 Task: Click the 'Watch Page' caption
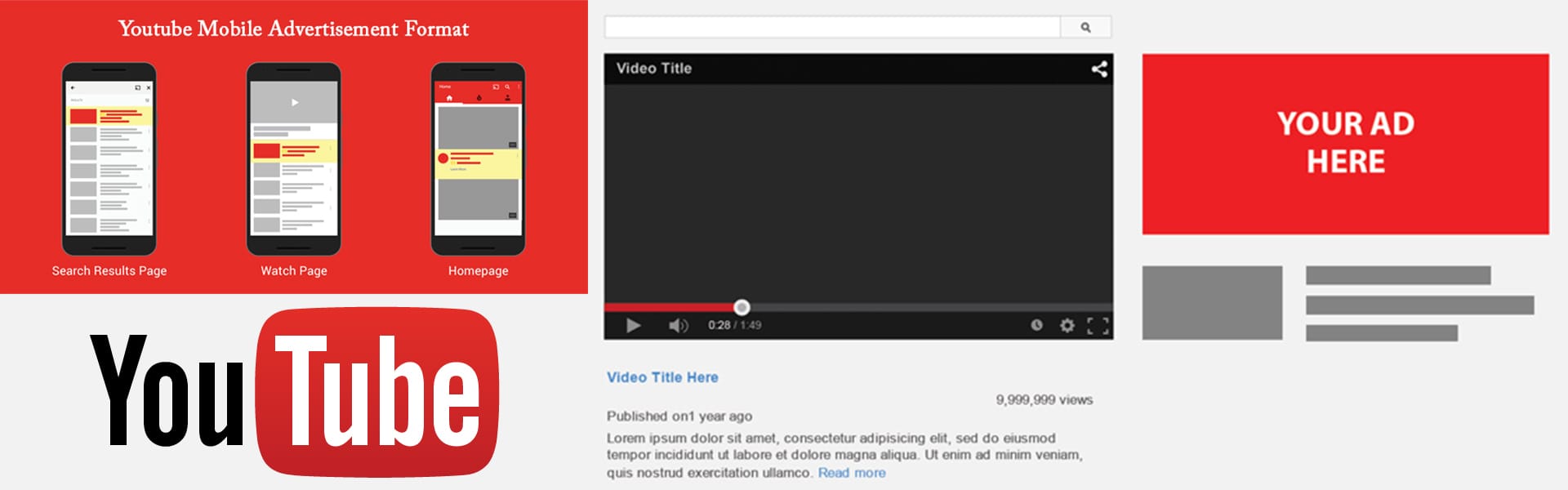(x=294, y=270)
